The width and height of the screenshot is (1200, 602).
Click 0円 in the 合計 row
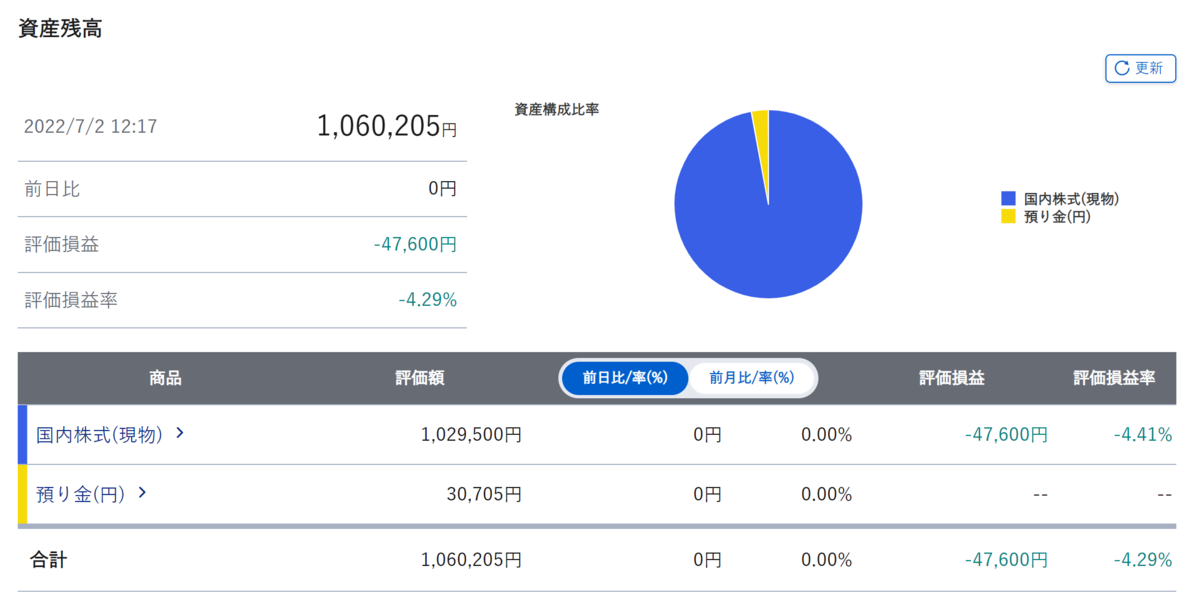pos(707,560)
